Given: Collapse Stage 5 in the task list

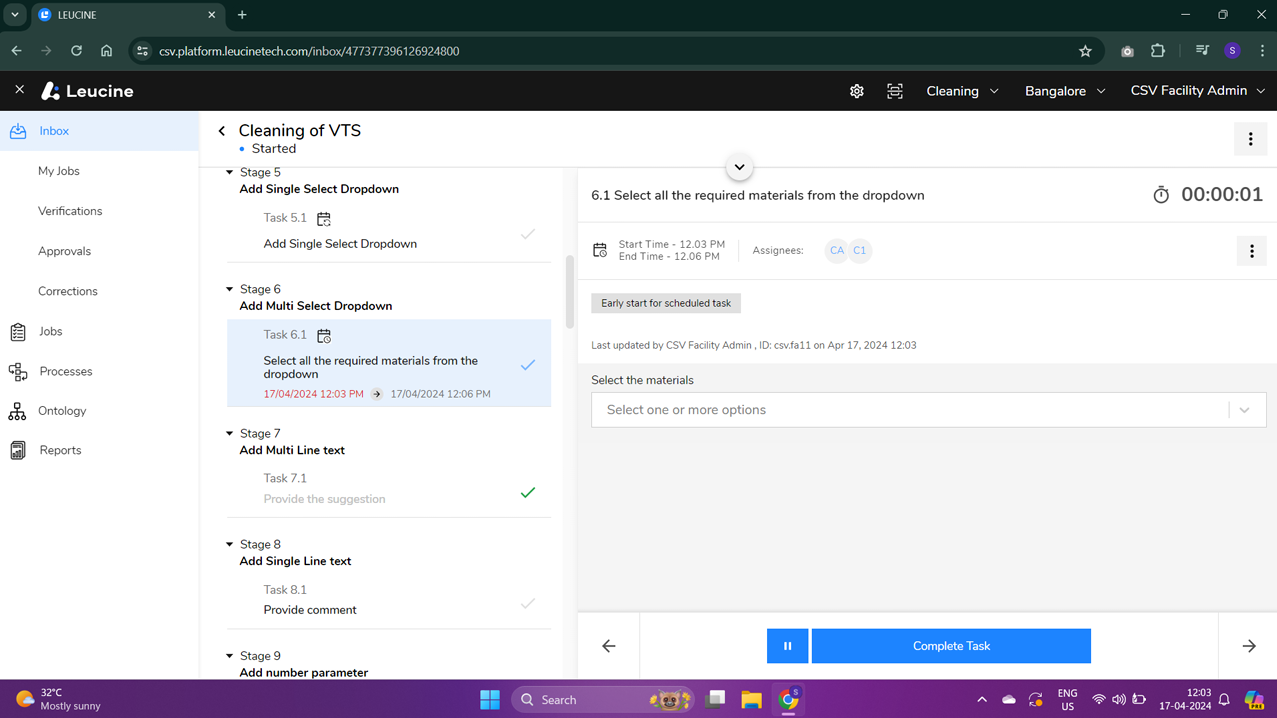Looking at the screenshot, I should (230, 173).
